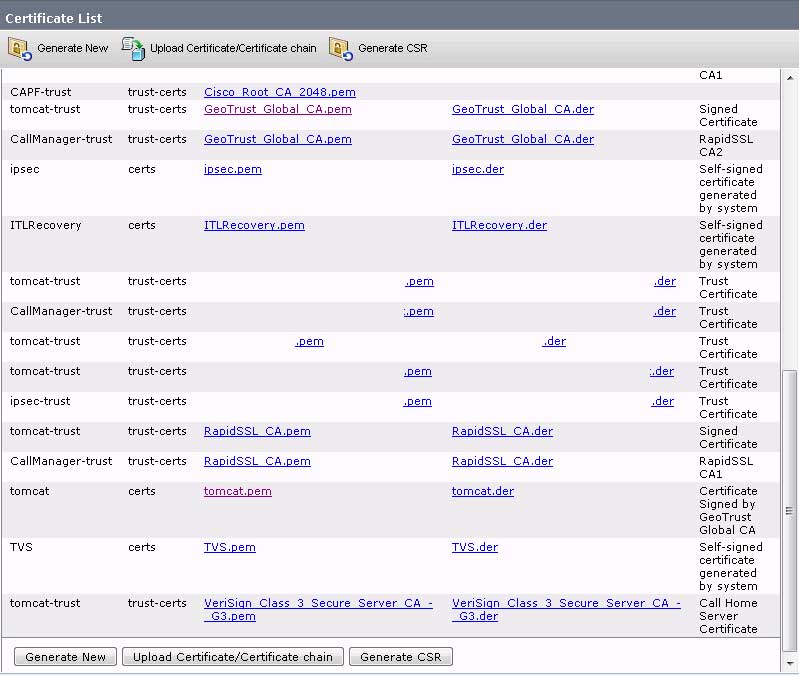The image size is (799, 675).
Task: Open the .pem link in ipsec-trust row
Action: (417, 401)
